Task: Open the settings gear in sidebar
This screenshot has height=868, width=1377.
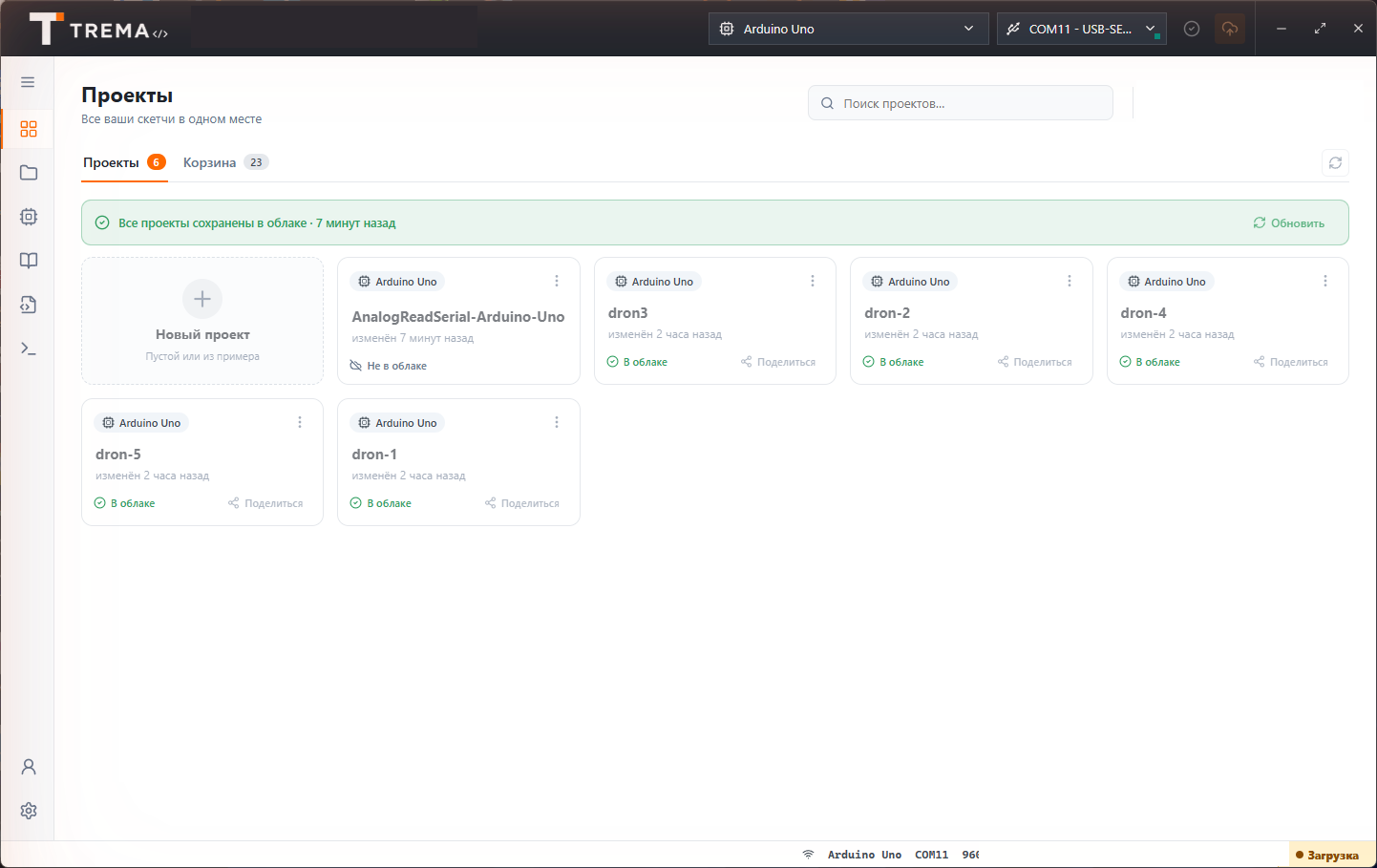Action: [29, 811]
